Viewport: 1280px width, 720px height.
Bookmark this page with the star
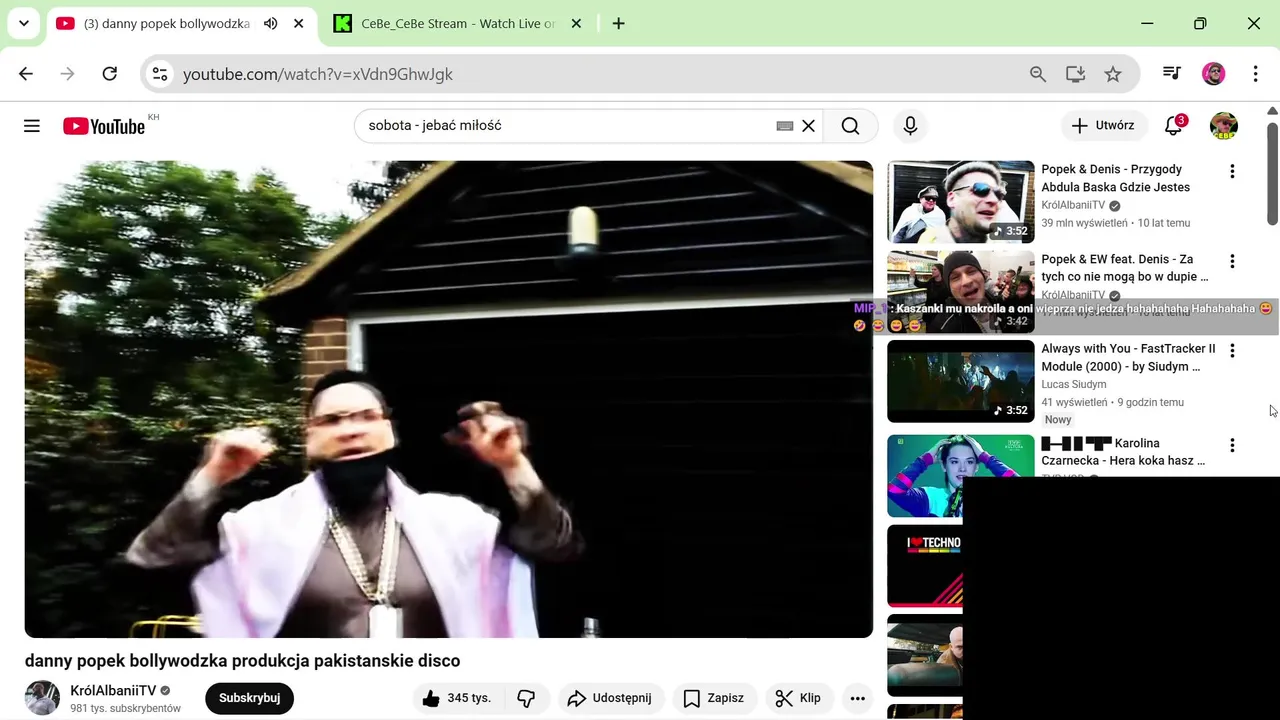click(1113, 74)
